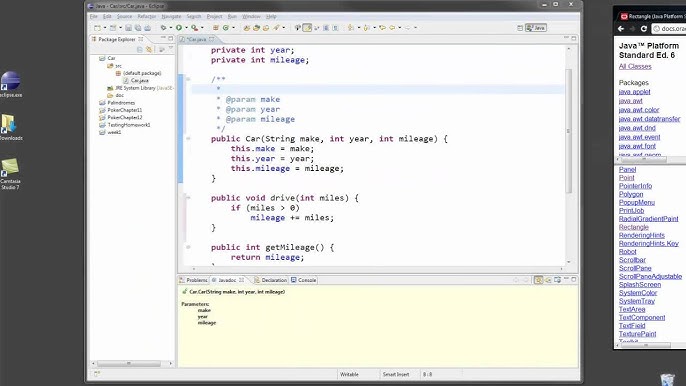Open Package Explorer view menu triangle
The image size is (686, 386).
171,48
